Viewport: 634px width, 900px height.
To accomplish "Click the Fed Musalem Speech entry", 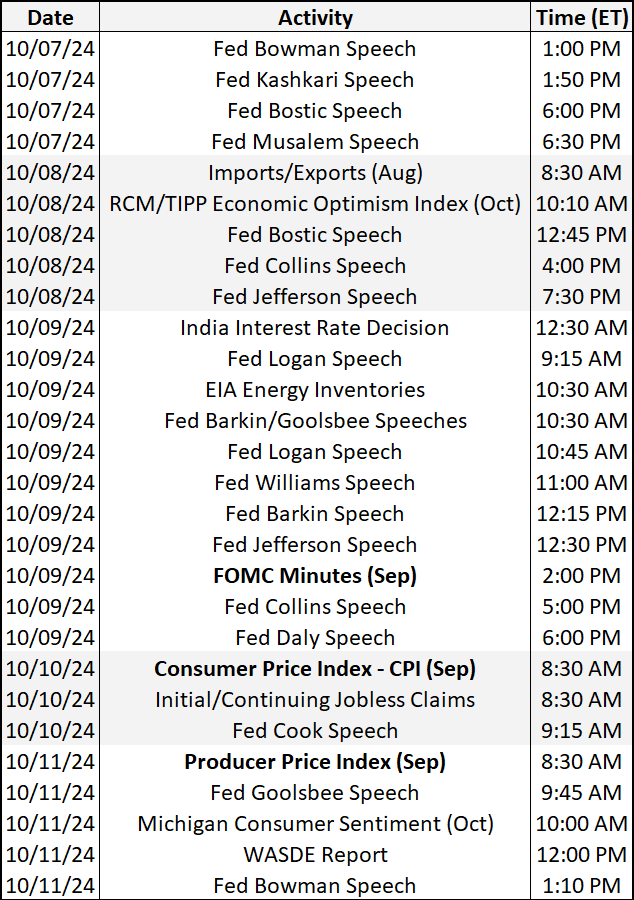I will (x=315, y=142).
